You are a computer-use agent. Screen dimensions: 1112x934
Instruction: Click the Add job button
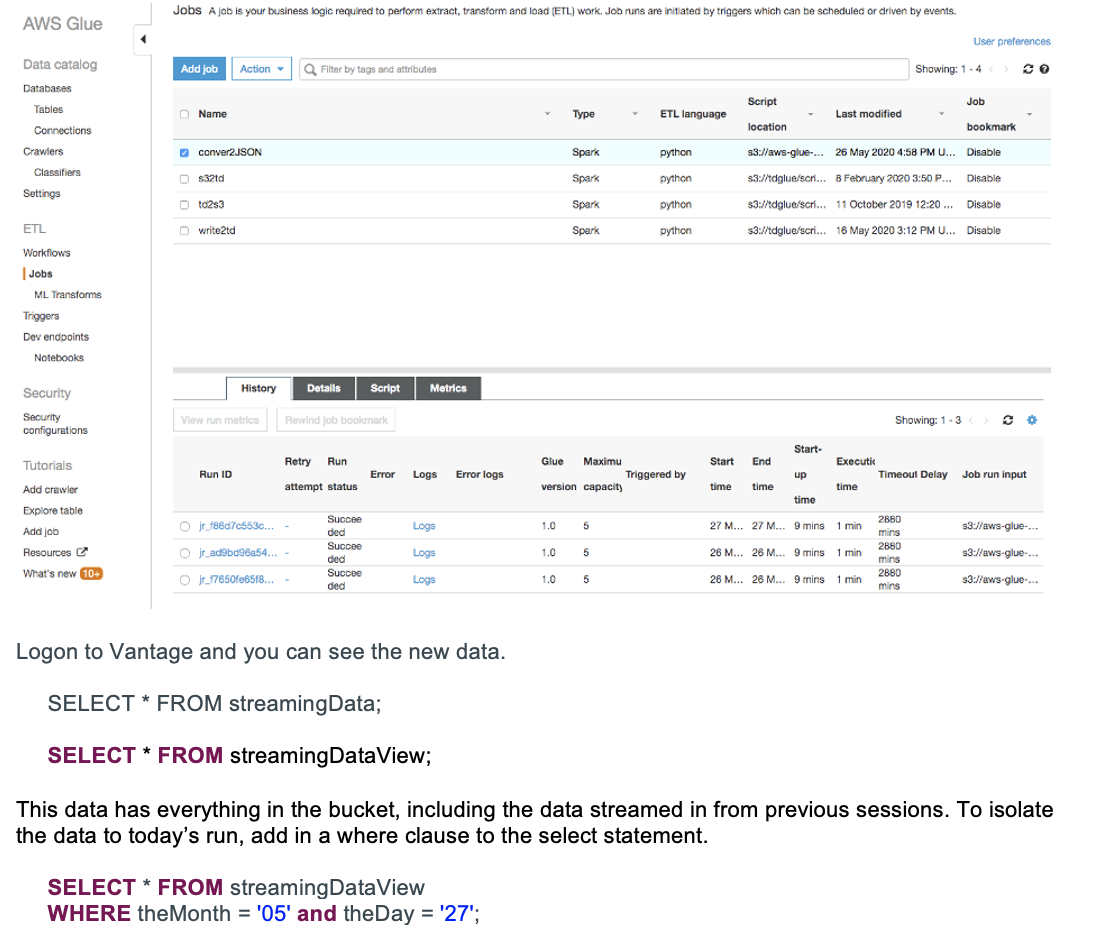coord(199,69)
